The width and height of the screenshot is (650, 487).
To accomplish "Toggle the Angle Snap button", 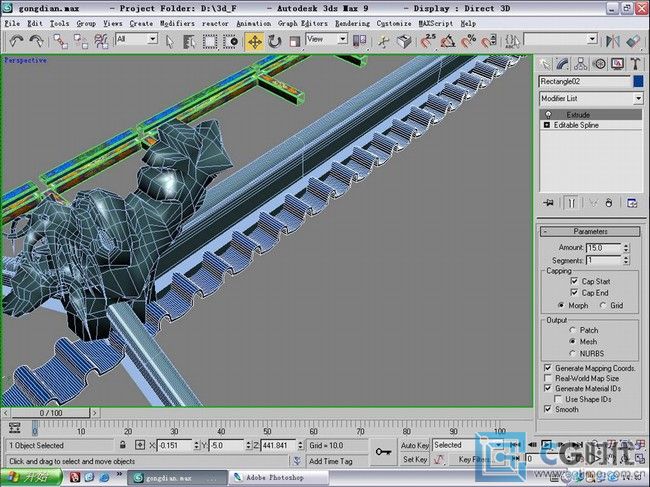I will point(448,41).
